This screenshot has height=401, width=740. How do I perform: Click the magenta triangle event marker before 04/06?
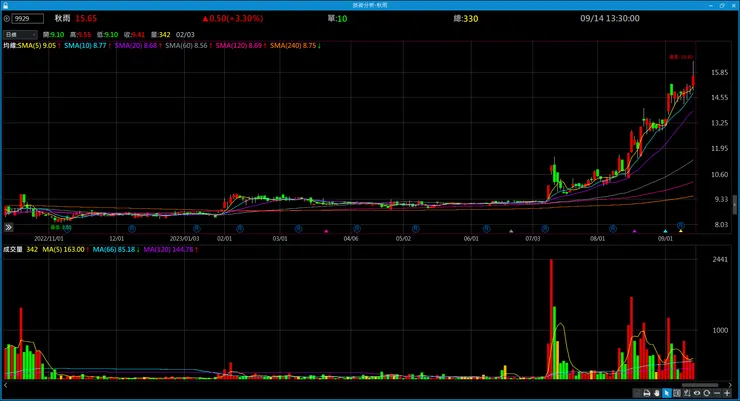[326, 231]
